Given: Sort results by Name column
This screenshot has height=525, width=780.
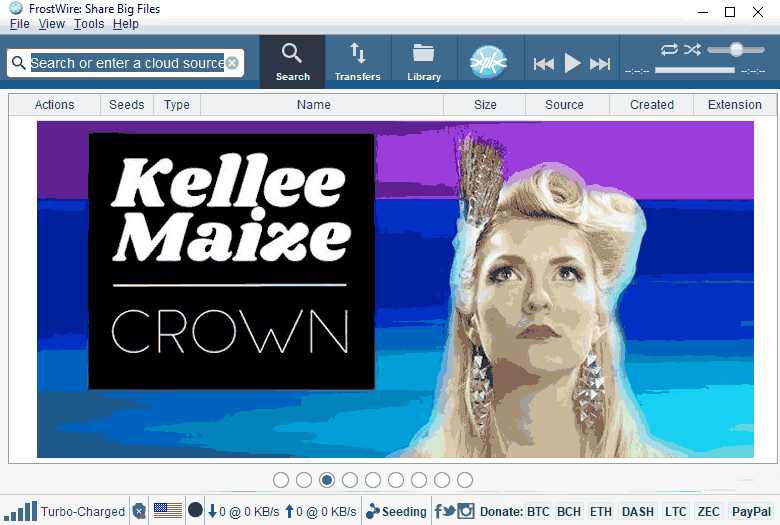Looking at the screenshot, I should (313, 105).
